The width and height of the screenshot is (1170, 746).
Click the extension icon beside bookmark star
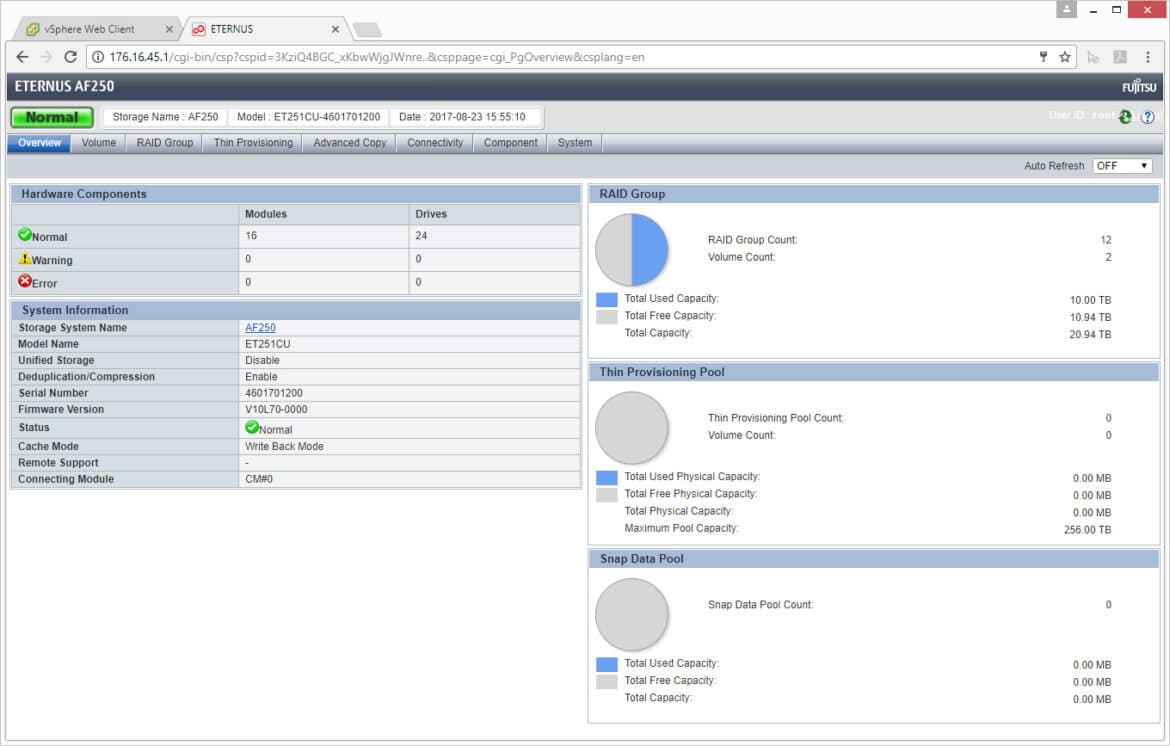[1093, 57]
